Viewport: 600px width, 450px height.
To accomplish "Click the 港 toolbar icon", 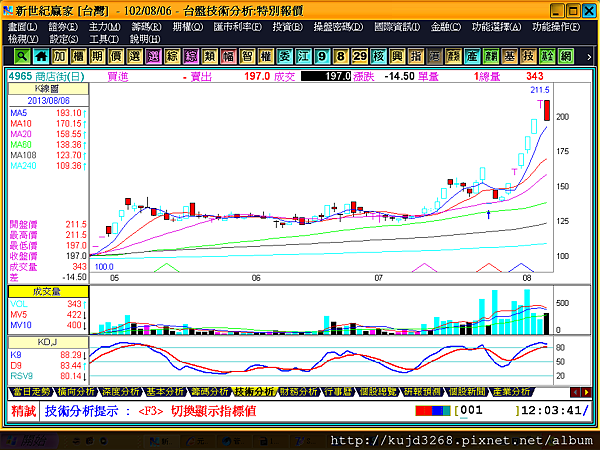I will [434, 57].
